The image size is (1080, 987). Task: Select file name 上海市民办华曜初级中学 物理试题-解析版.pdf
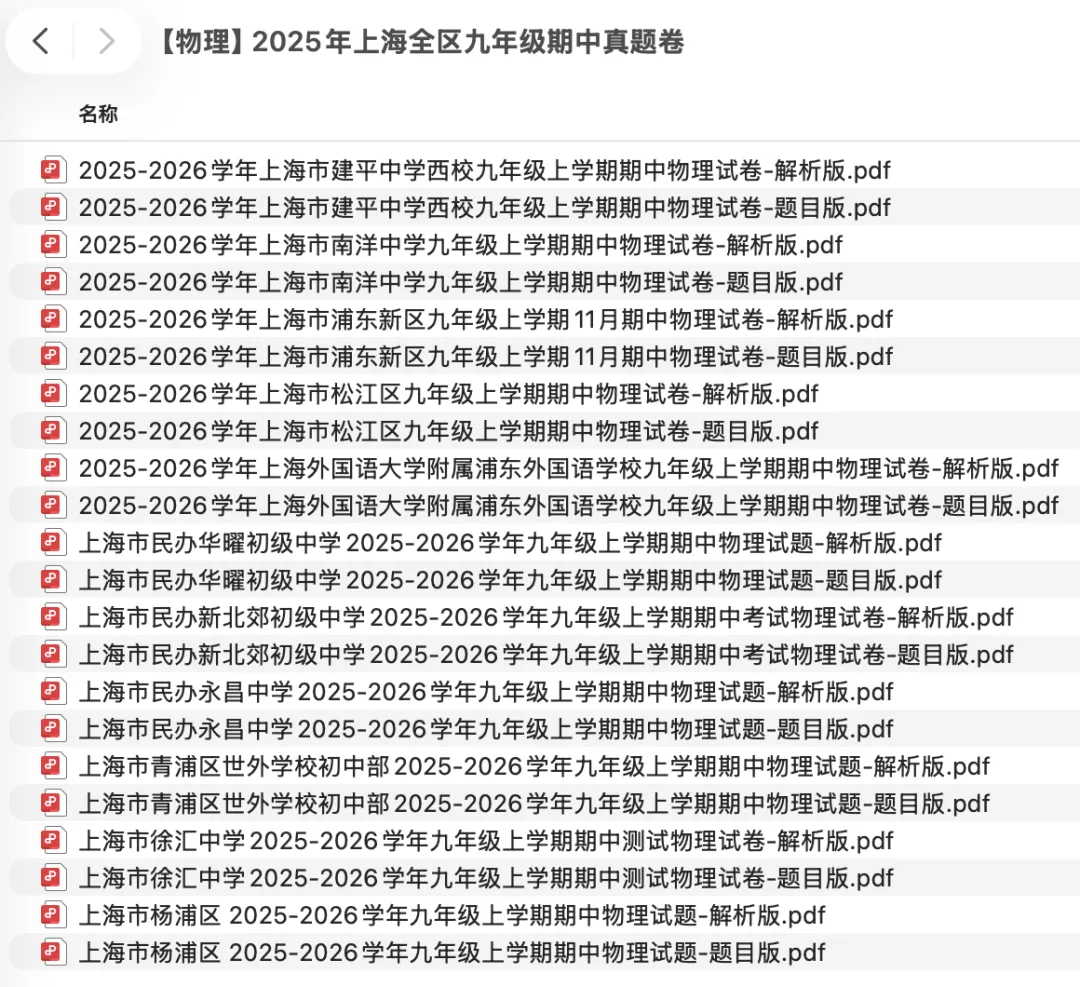pos(510,543)
